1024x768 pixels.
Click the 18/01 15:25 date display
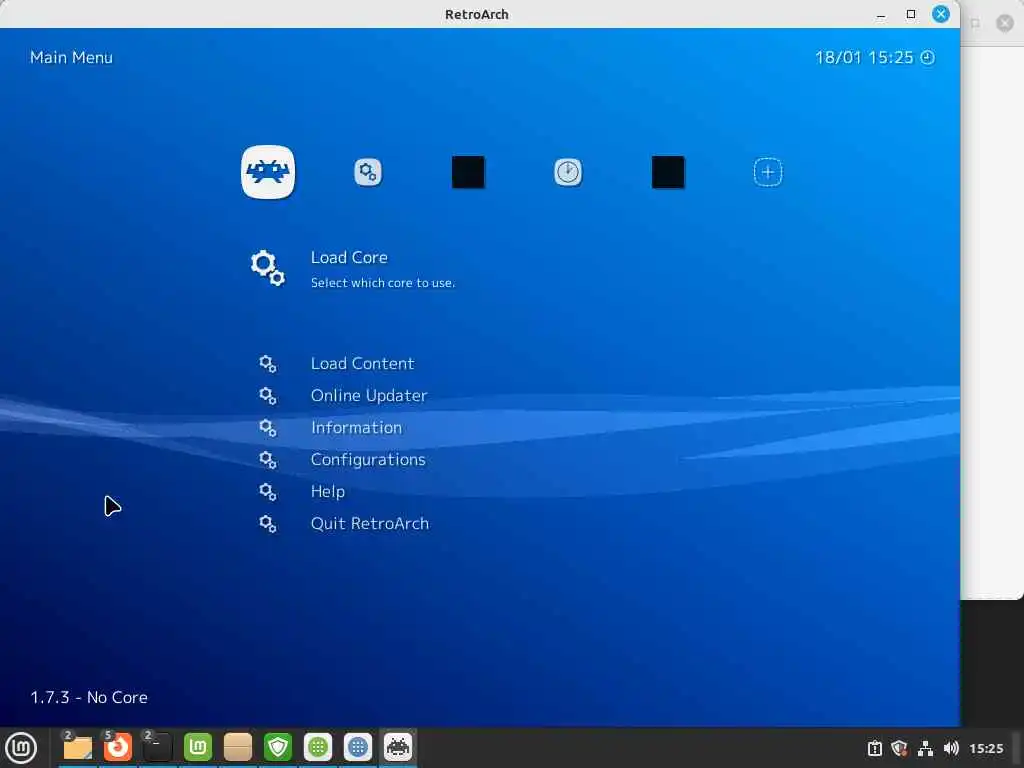coord(864,57)
